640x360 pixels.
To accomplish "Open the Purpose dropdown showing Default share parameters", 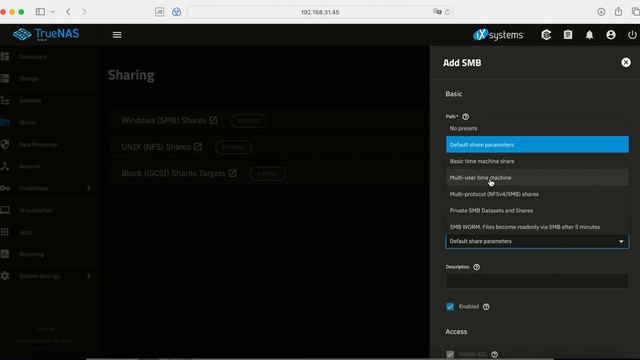I will click(x=537, y=241).
